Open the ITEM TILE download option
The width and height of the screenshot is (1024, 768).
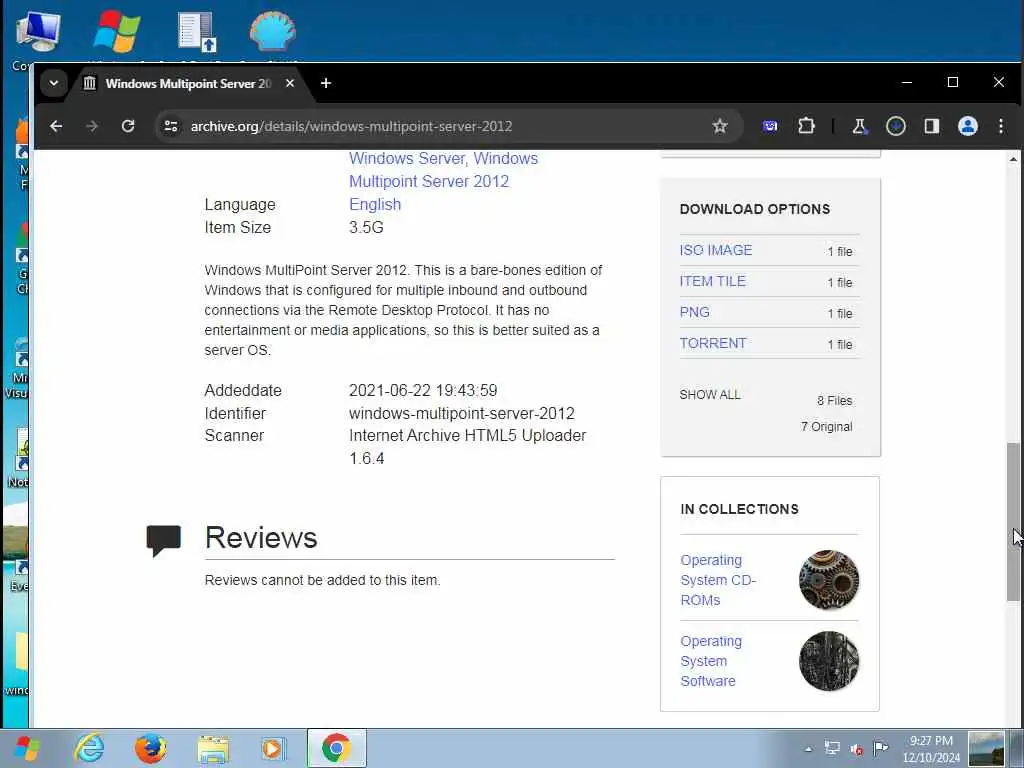pos(712,281)
